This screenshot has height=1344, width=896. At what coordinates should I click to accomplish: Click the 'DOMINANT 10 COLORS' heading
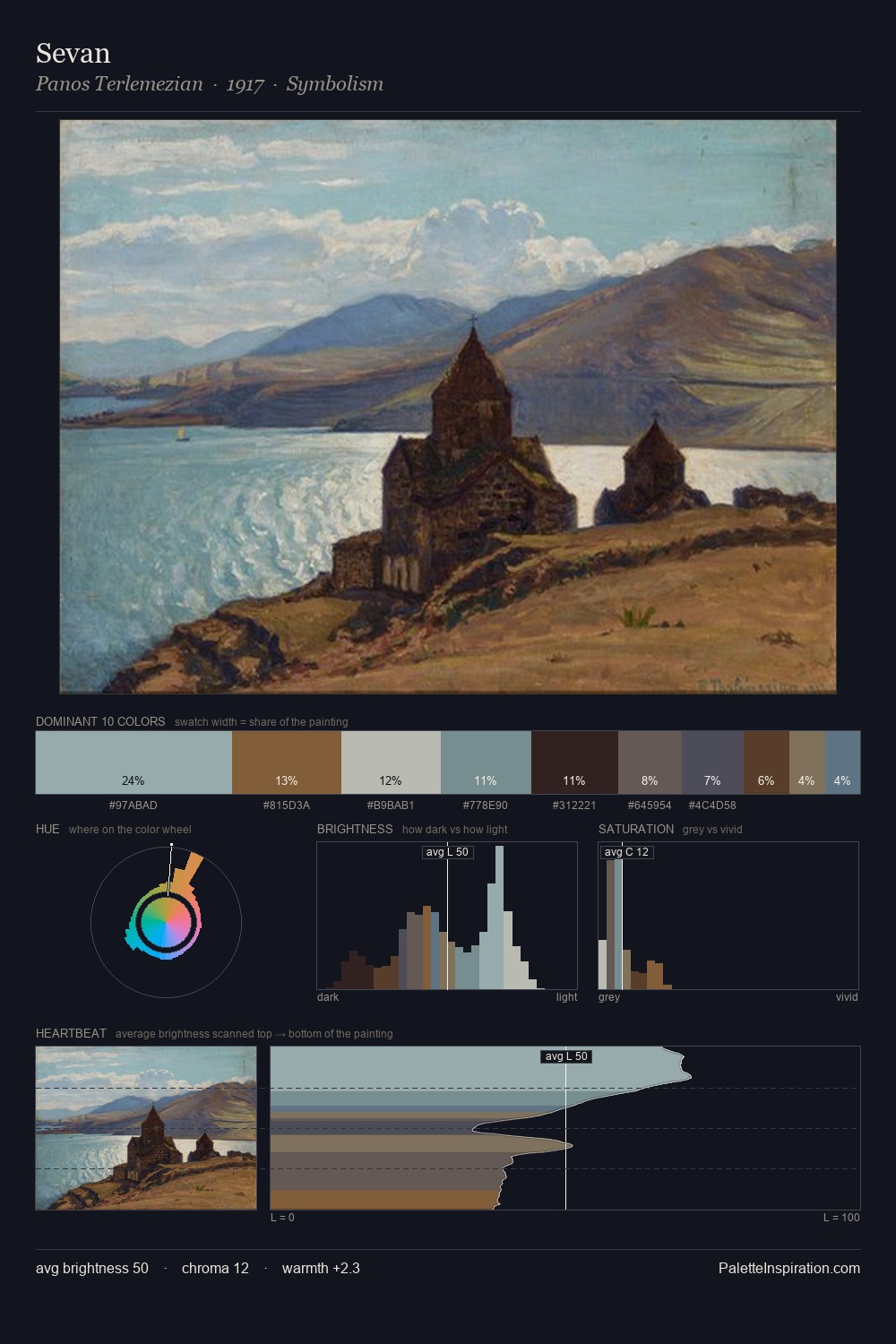[100, 721]
